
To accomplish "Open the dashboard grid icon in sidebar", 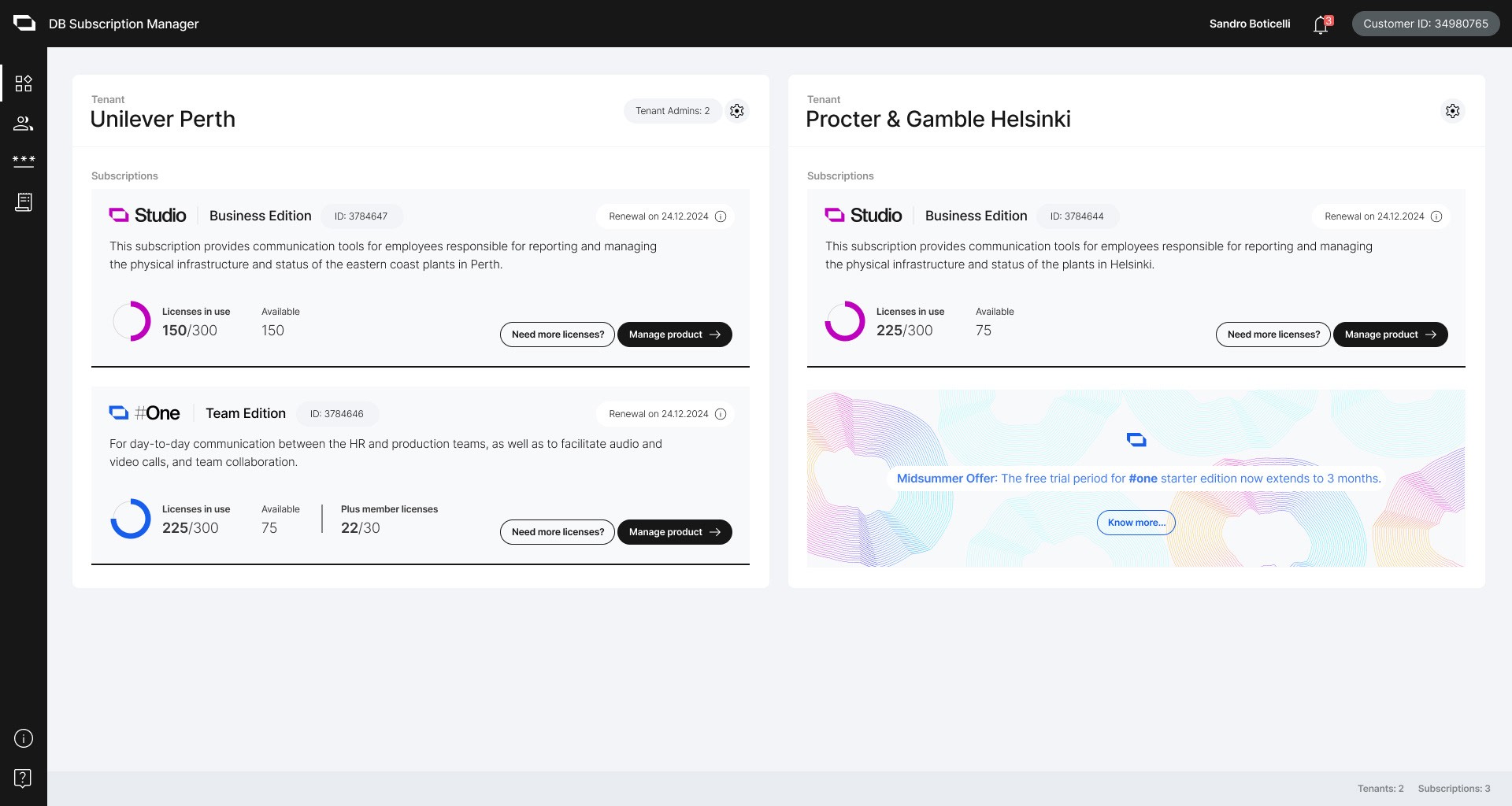I will (x=24, y=83).
